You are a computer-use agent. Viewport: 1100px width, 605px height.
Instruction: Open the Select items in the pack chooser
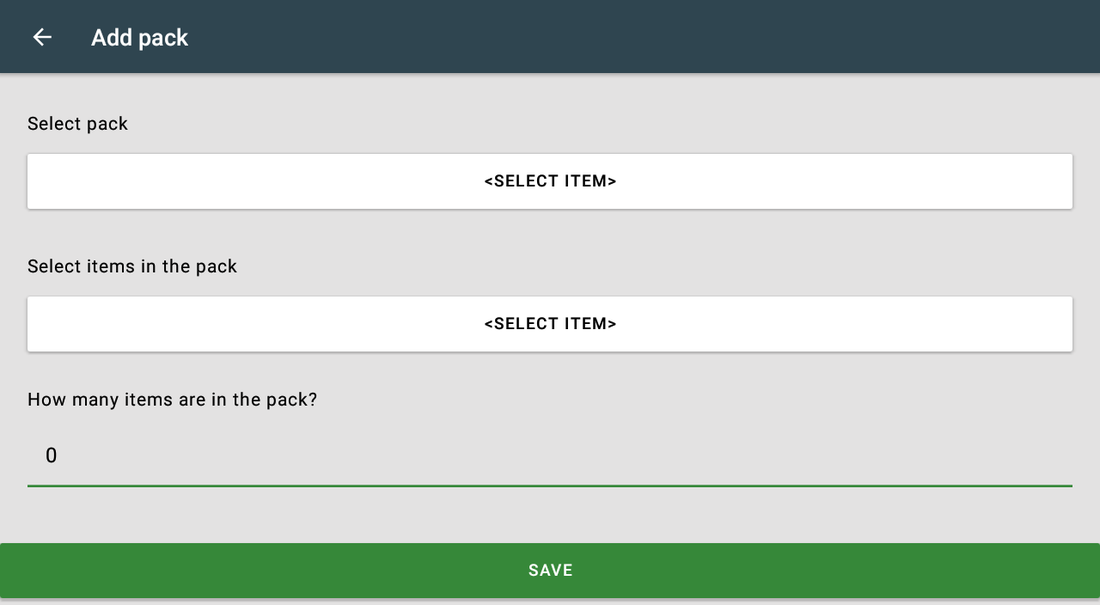pyautogui.click(x=550, y=324)
